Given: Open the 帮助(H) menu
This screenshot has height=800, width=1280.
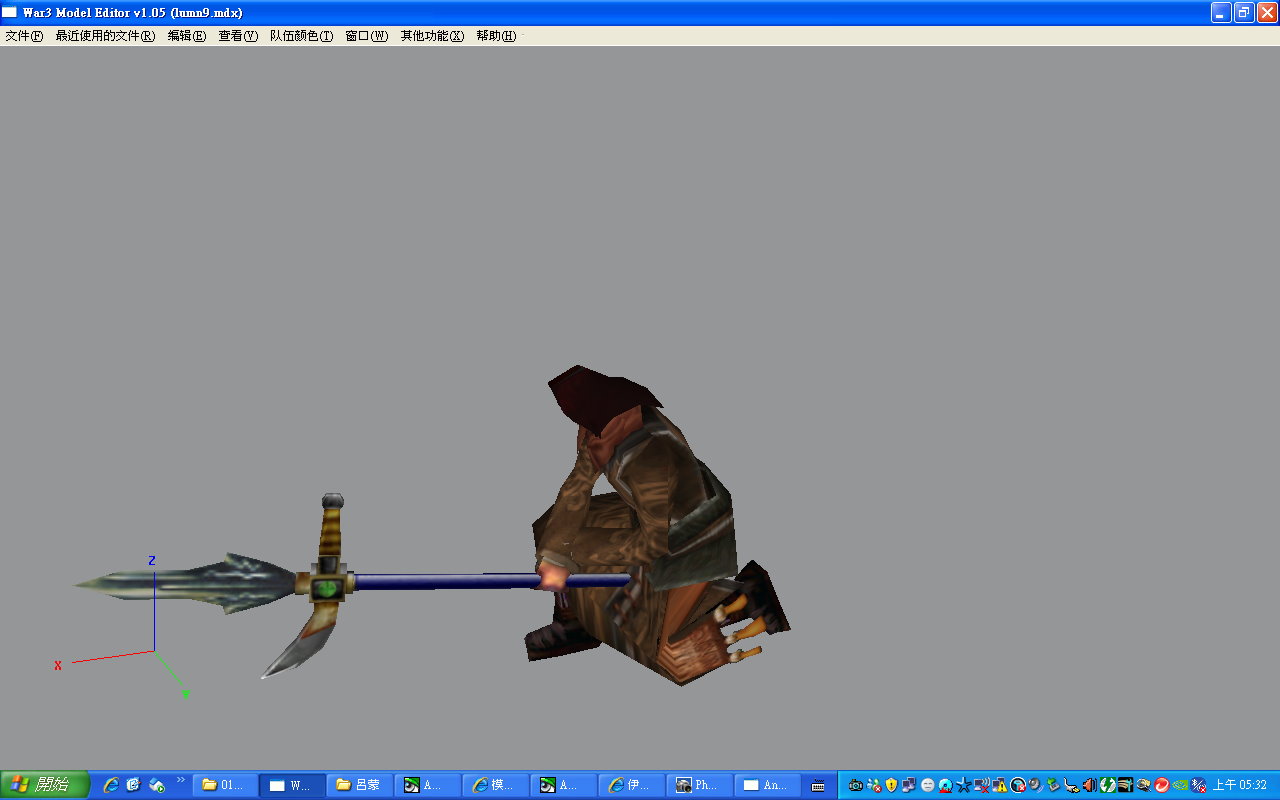Looking at the screenshot, I should [x=496, y=36].
